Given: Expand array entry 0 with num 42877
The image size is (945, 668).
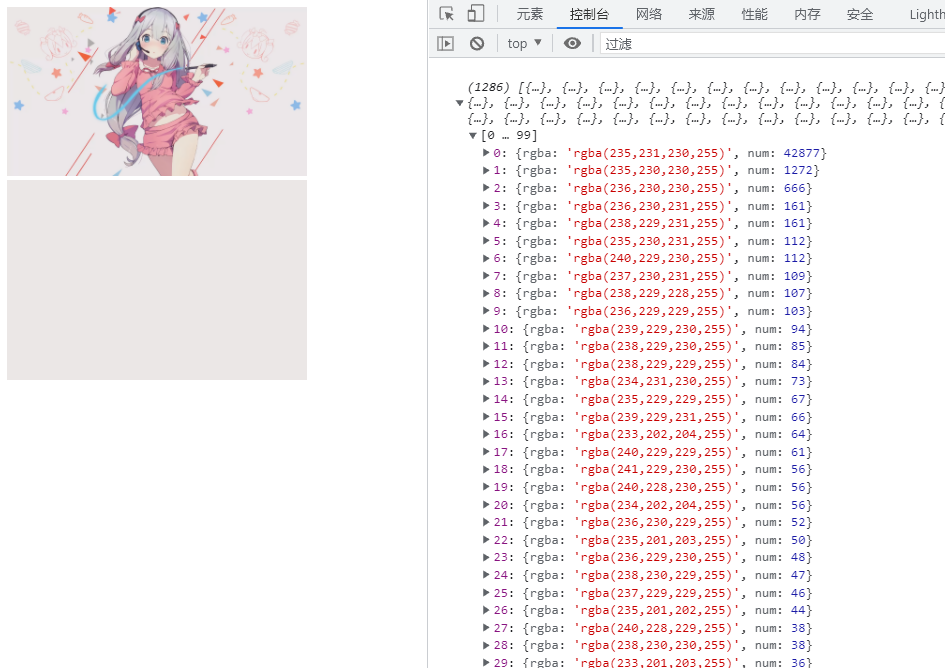Looking at the screenshot, I should [x=486, y=153].
